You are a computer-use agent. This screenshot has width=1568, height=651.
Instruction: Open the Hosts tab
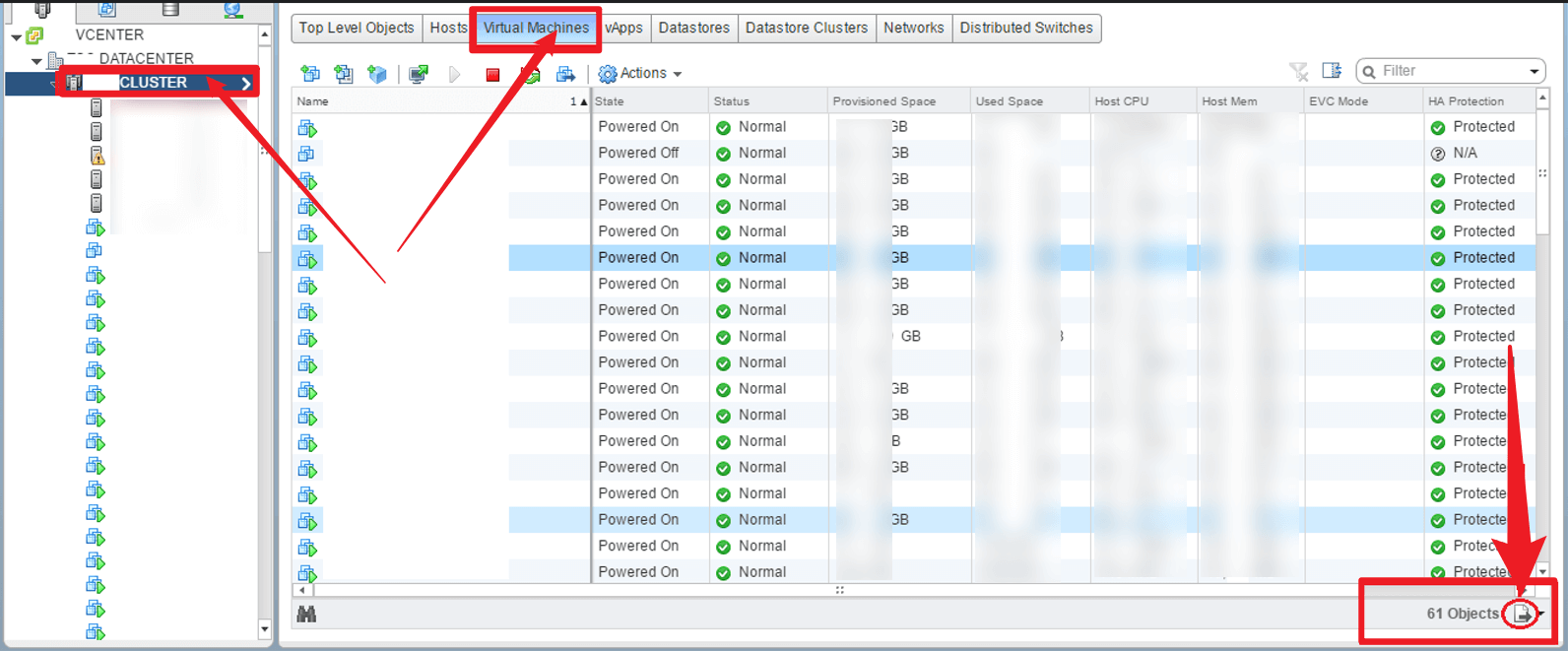448,28
